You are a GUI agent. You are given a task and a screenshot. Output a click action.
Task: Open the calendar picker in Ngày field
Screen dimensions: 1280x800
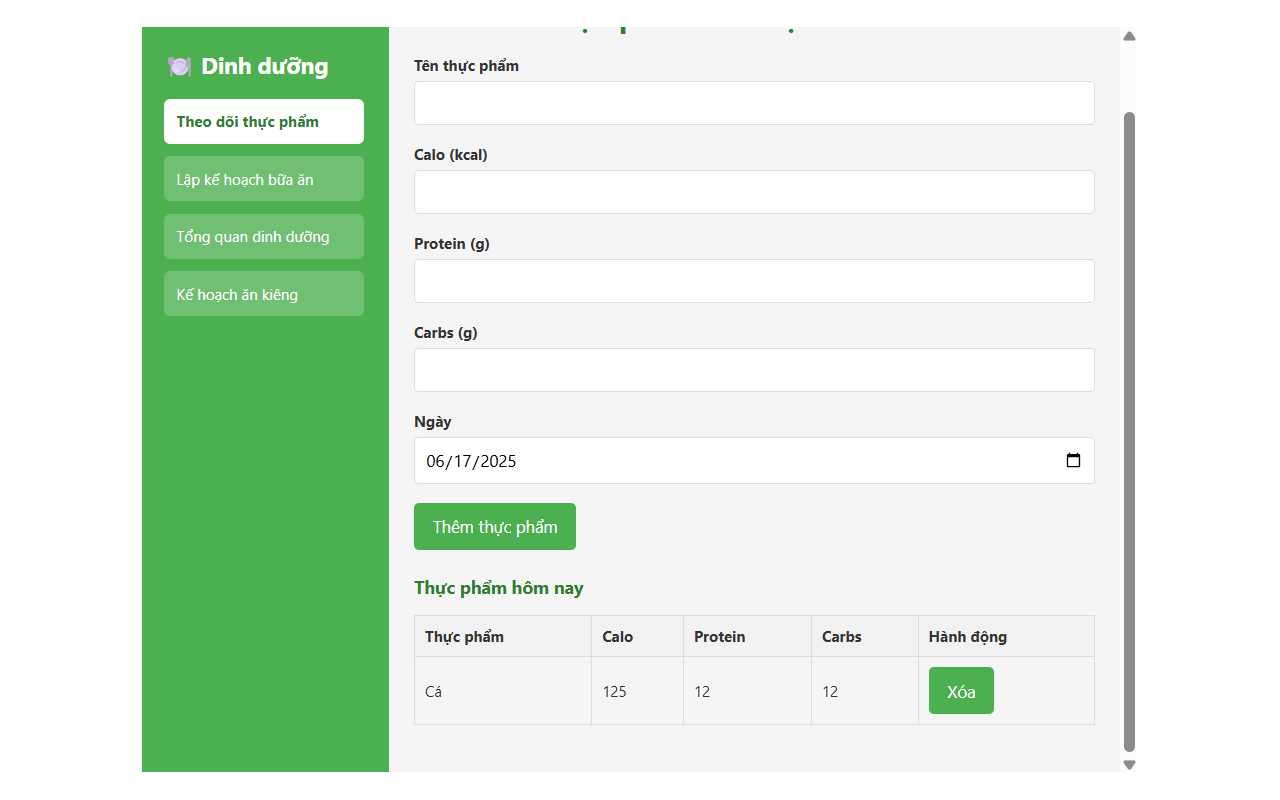tap(1073, 461)
